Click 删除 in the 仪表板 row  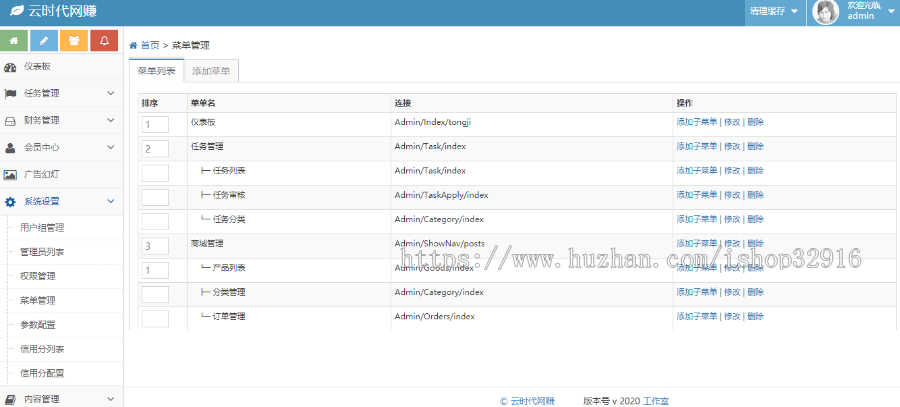pos(755,122)
